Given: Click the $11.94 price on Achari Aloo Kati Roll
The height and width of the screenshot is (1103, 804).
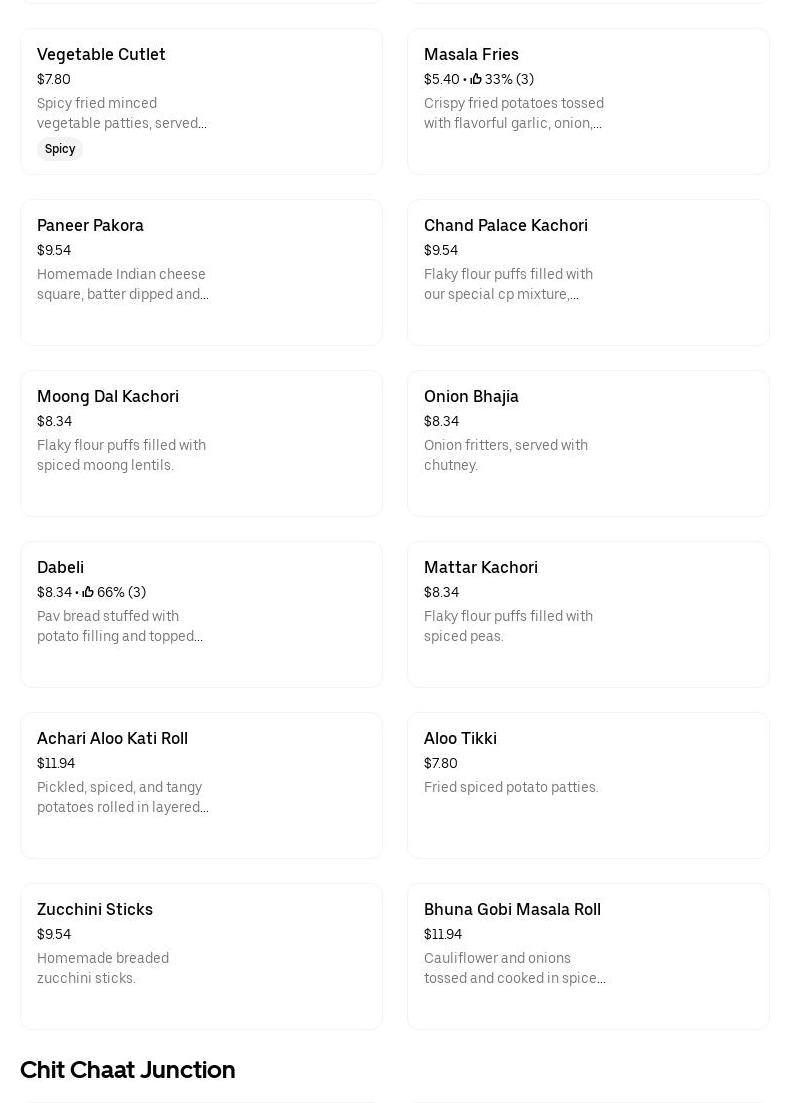Looking at the screenshot, I should (x=56, y=763).
